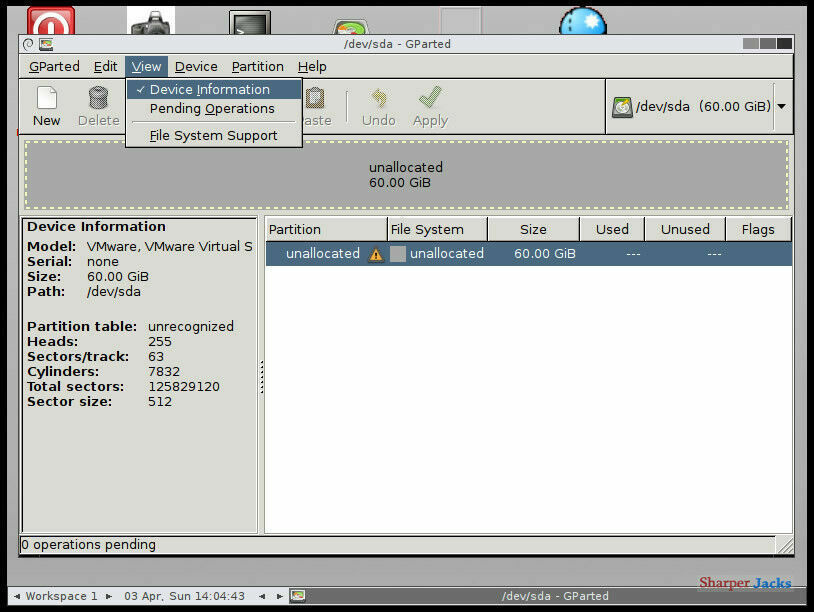Sort by the Flags column header
Screen dimensions: 814x612
[758, 229]
